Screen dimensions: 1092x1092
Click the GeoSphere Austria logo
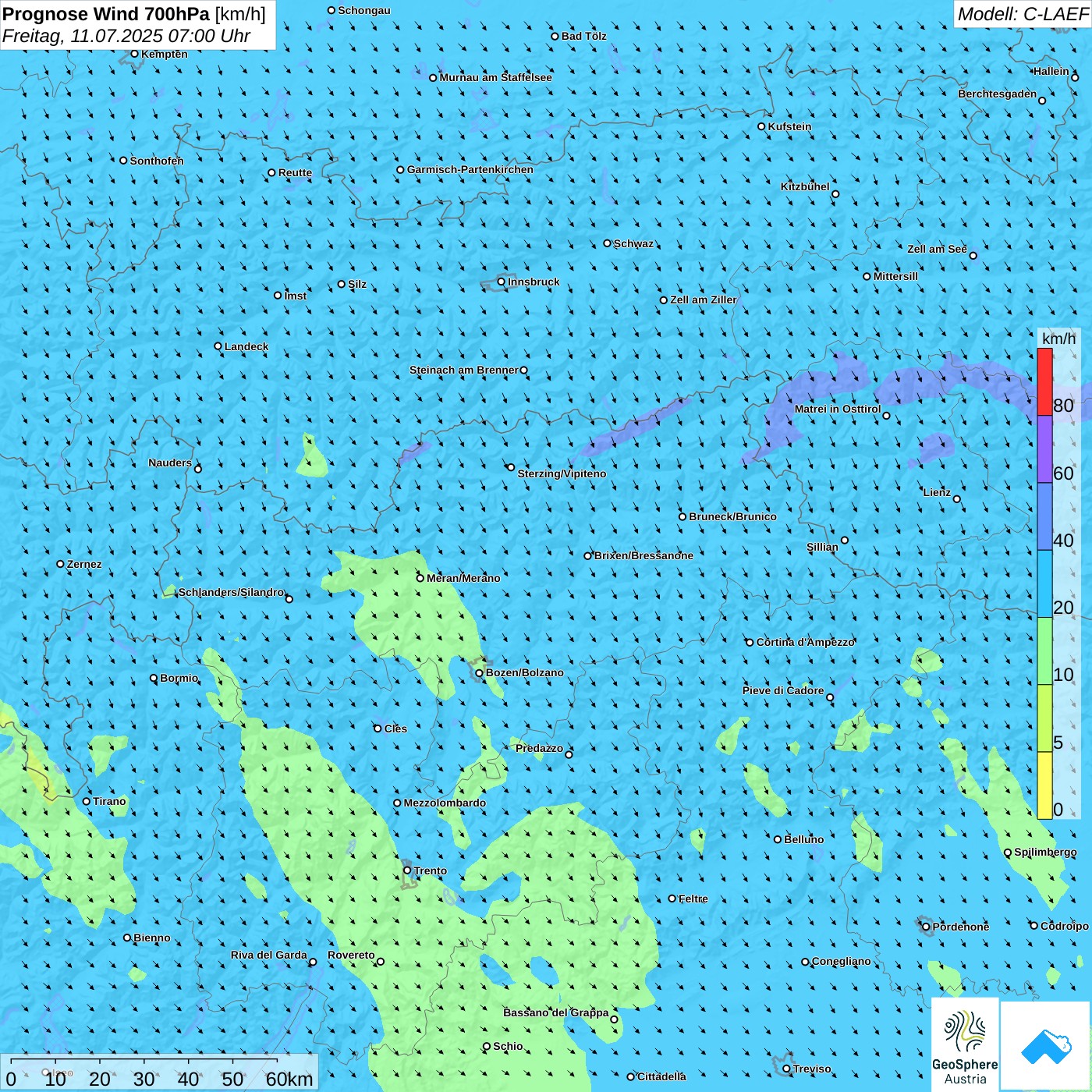965,1044
